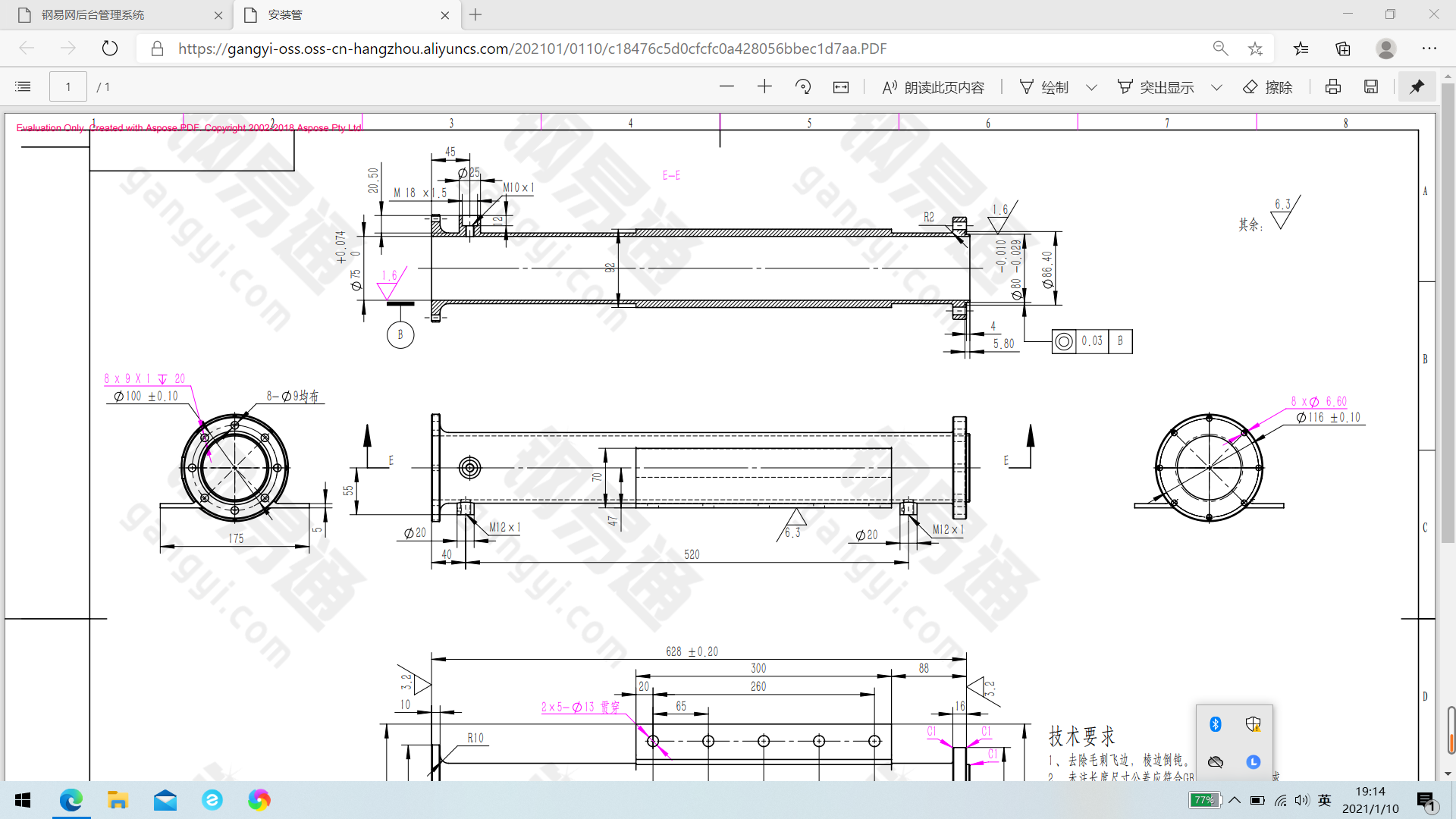The image size is (1456, 819).
Task: Open Windows Security tray icon
Action: pos(1254,724)
